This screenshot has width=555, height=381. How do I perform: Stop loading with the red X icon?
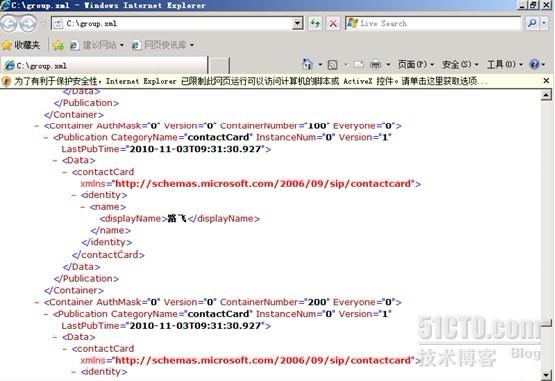click(333, 23)
